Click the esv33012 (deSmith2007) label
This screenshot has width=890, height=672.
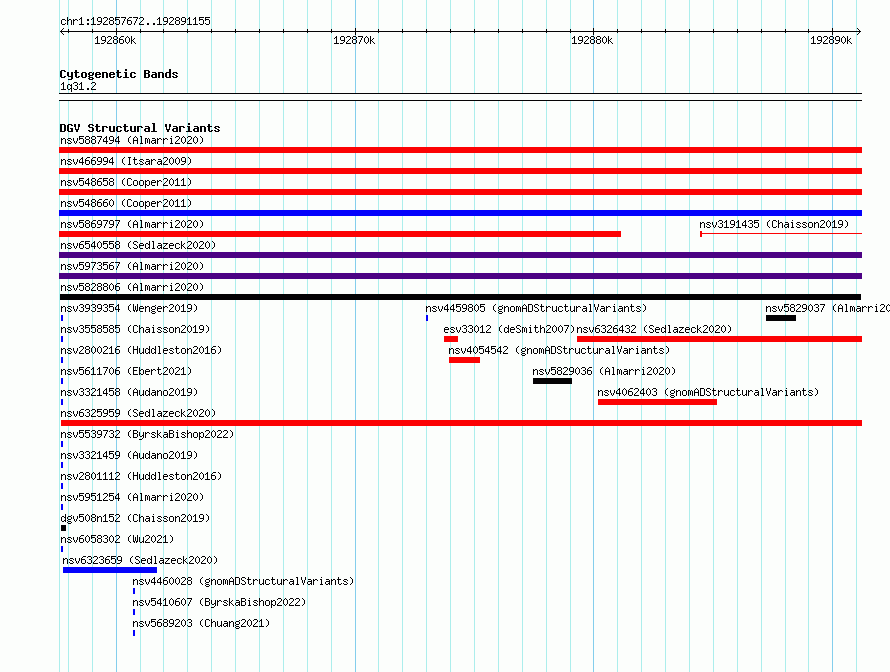[x=509, y=329]
